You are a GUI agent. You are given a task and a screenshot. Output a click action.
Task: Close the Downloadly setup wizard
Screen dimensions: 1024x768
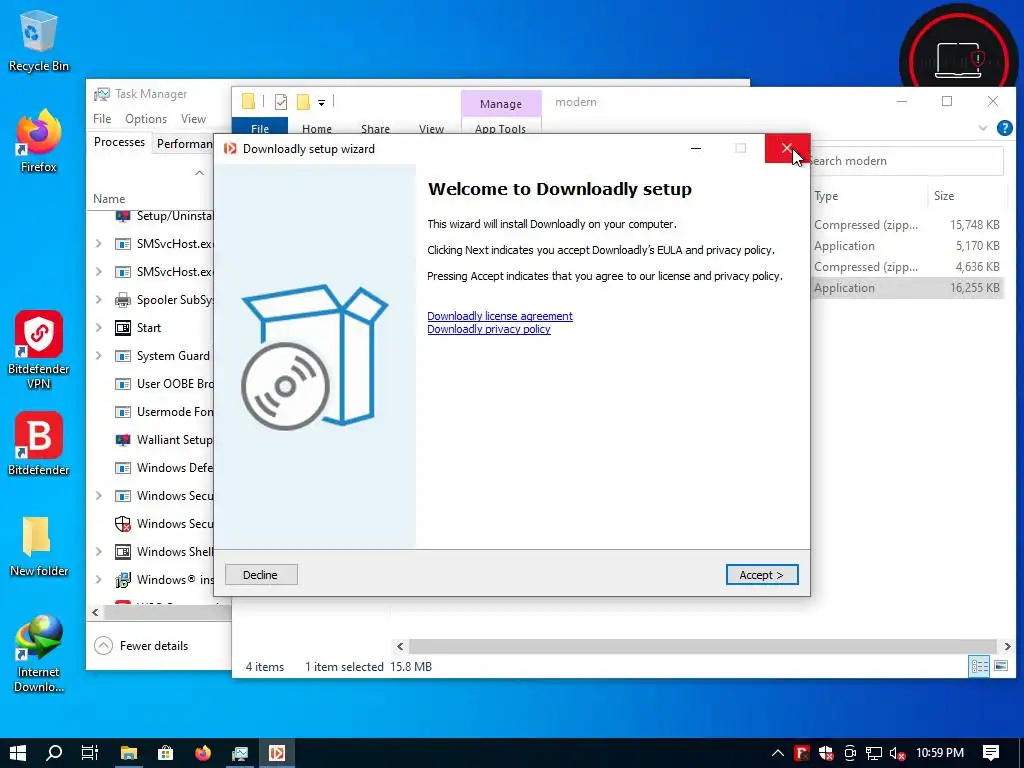pos(787,149)
